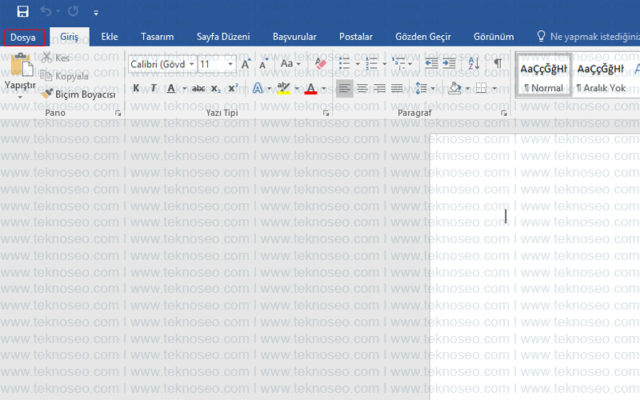Image resolution: width=640 pixels, height=400 pixels.
Task: Open the Başvurular tab
Action: click(294, 37)
